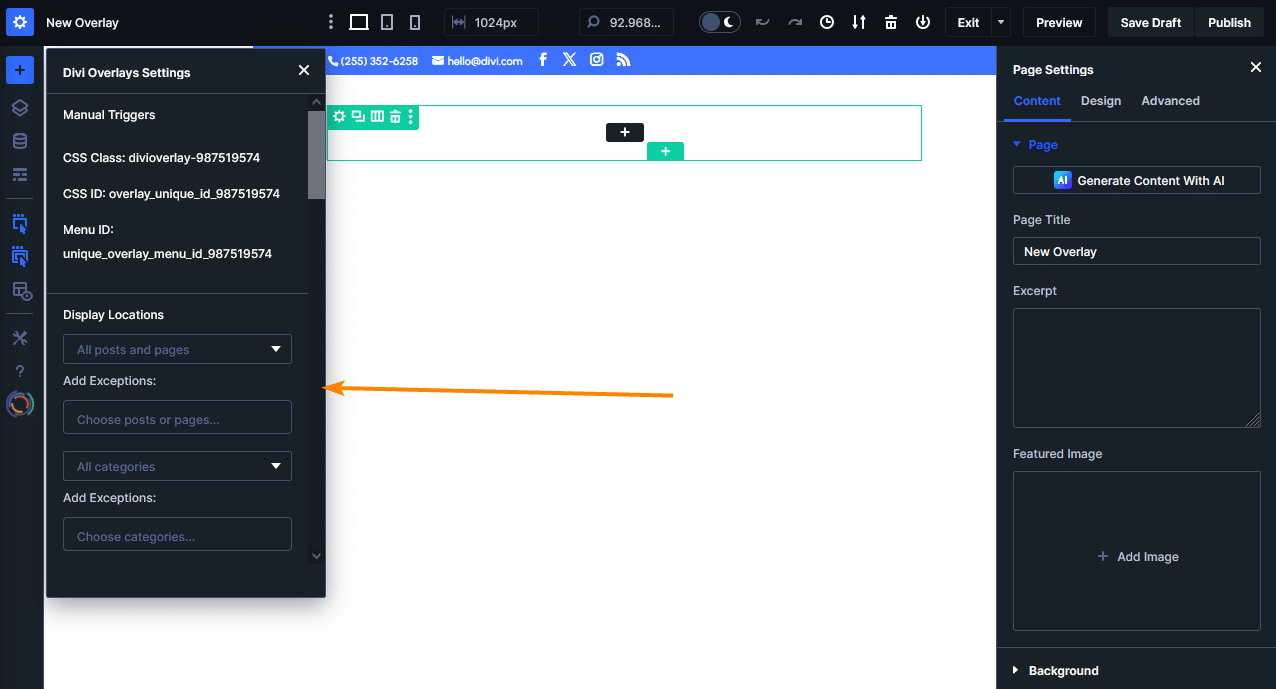Viewport: 1276px width, 689px height.
Task: Open section settings with the green gear icon
Action: pyautogui.click(x=340, y=116)
